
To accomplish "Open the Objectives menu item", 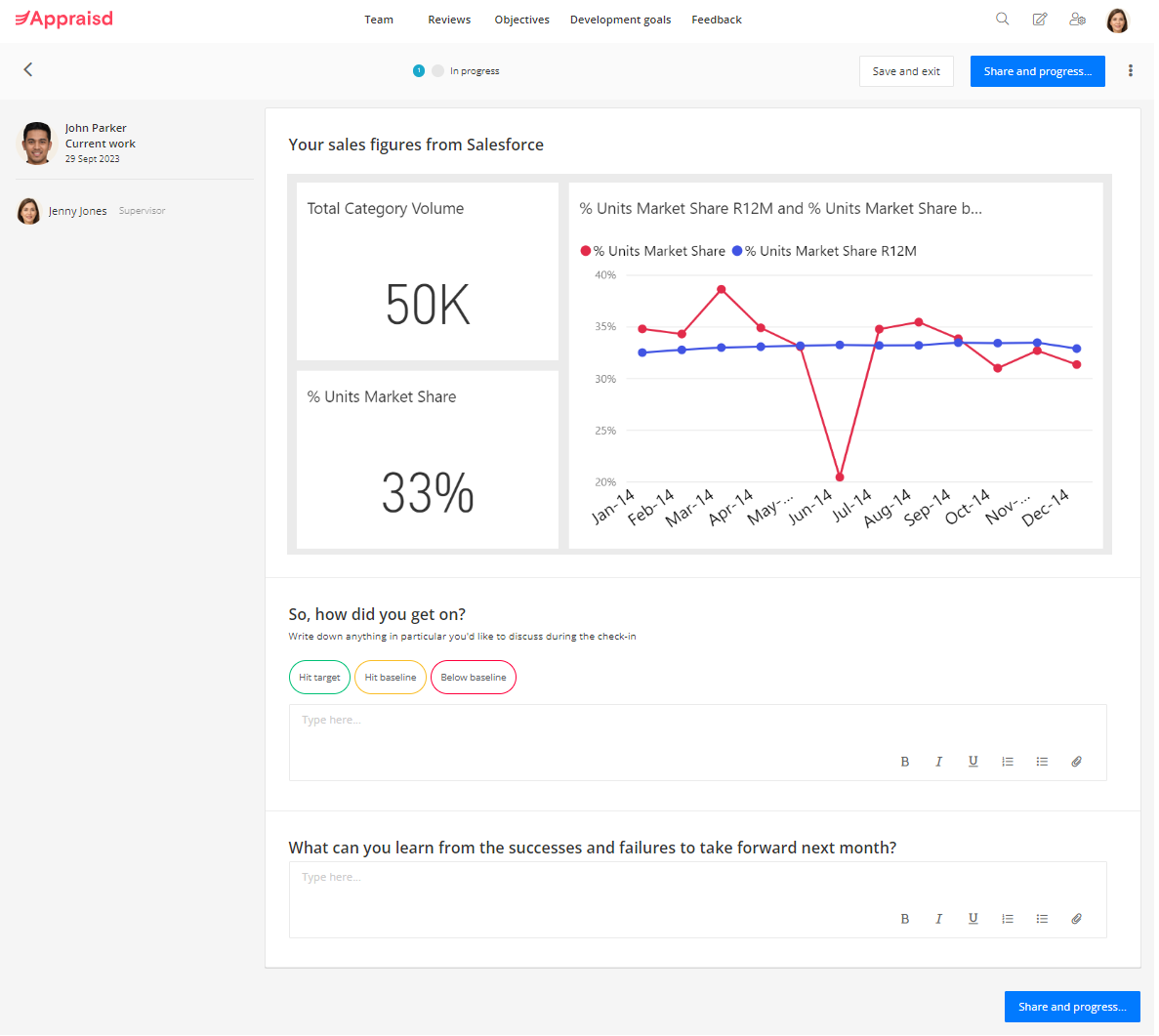I will point(521,20).
